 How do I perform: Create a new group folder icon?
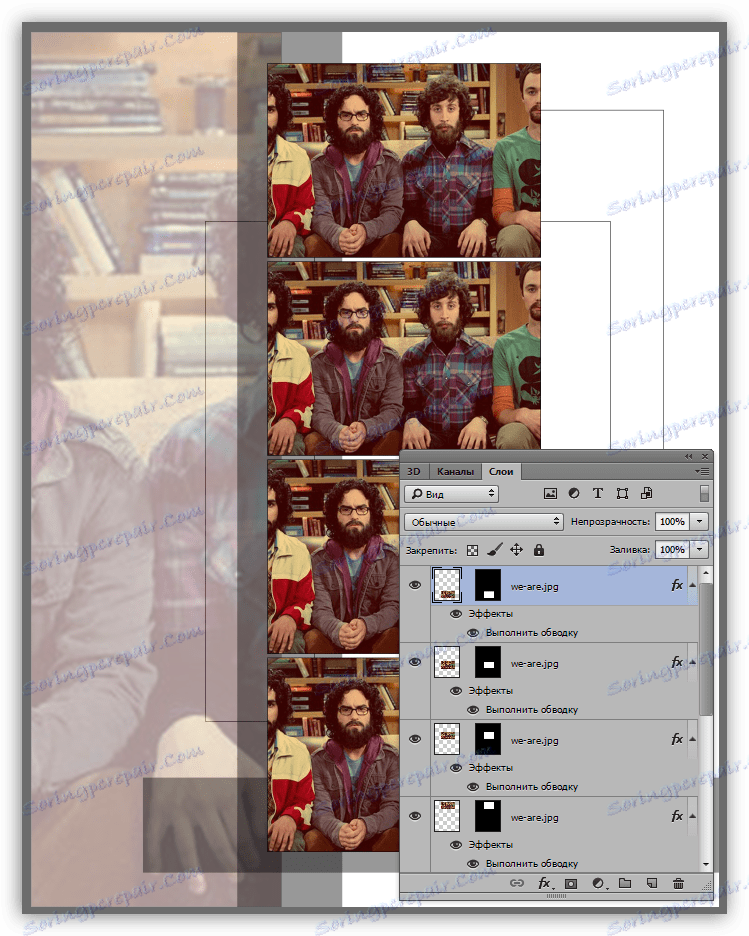coord(625,882)
